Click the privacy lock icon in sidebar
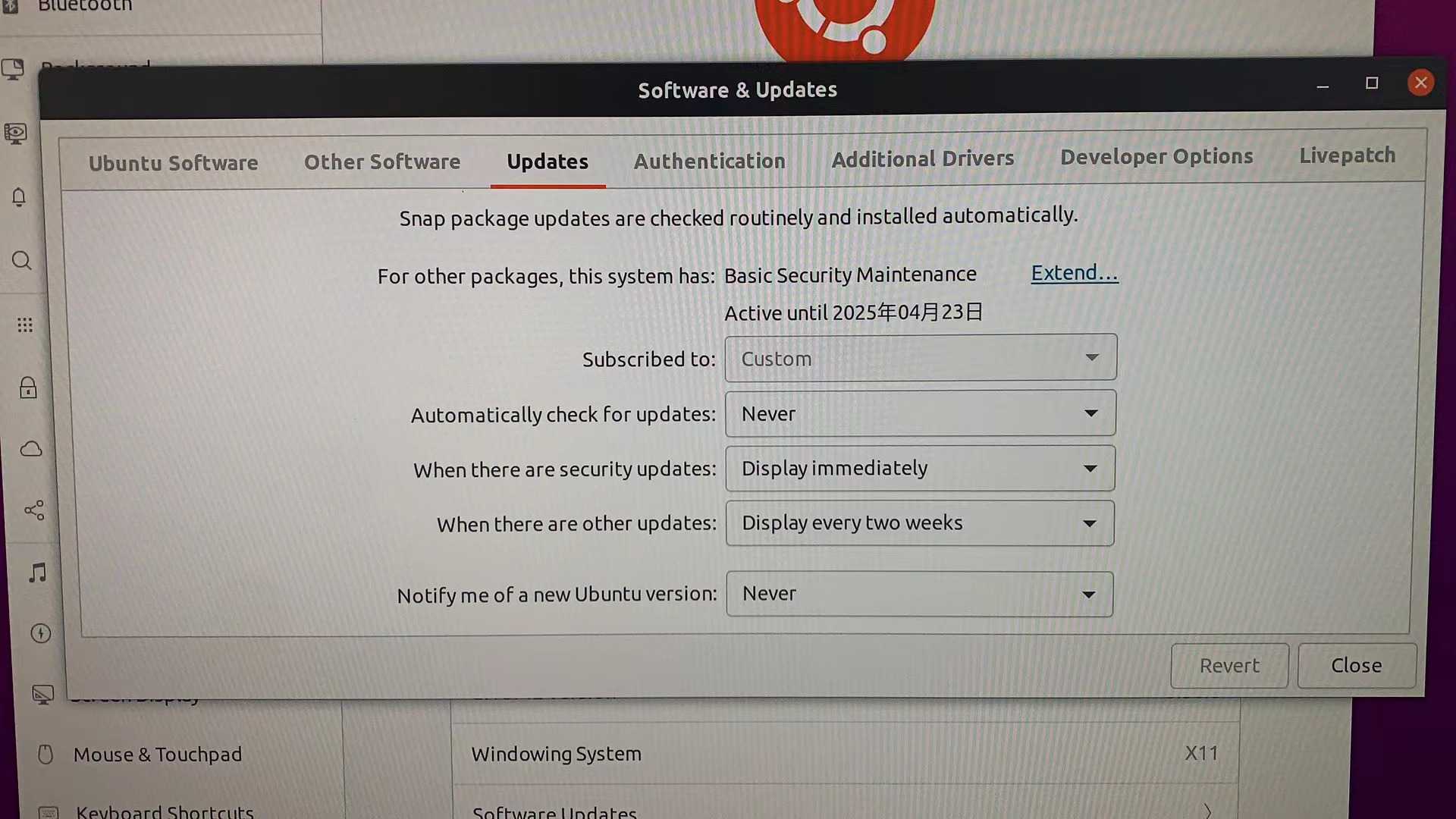The height and width of the screenshot is (819, 1456). point(28,388)
